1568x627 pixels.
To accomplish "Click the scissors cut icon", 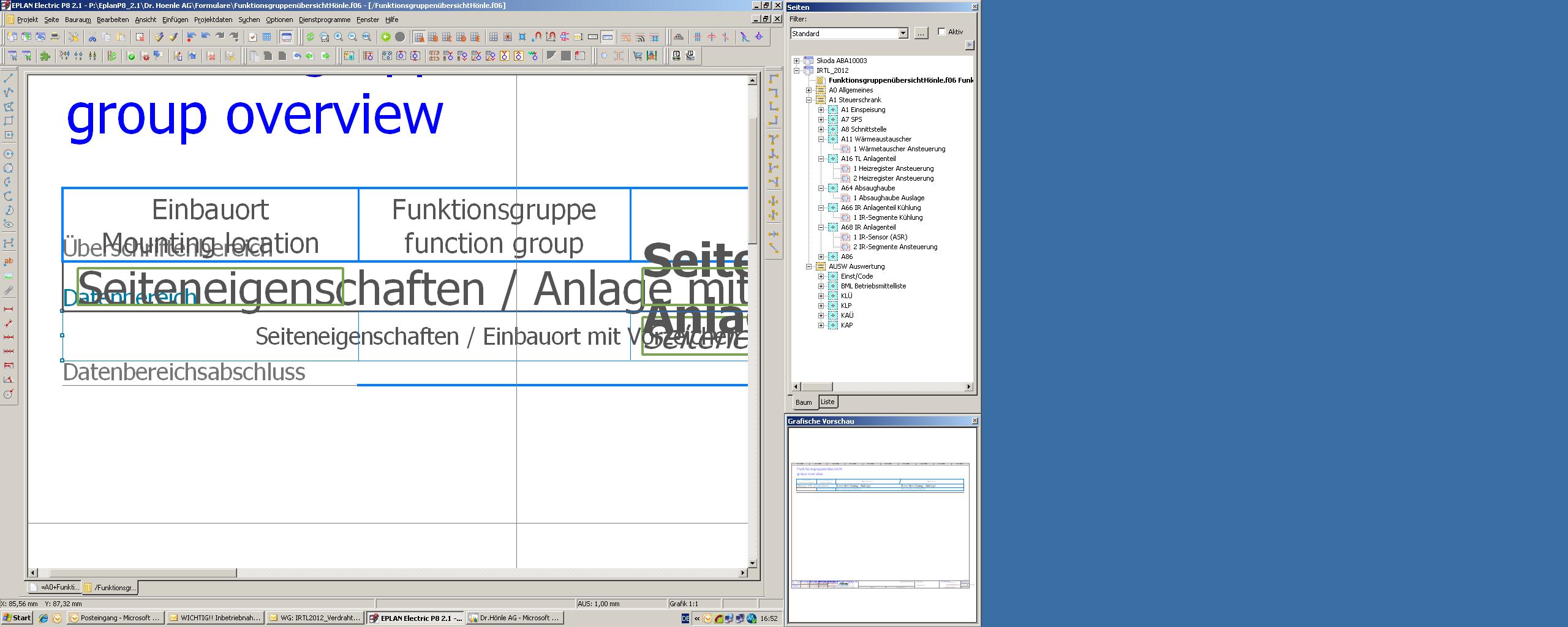I will coord(92,37).
